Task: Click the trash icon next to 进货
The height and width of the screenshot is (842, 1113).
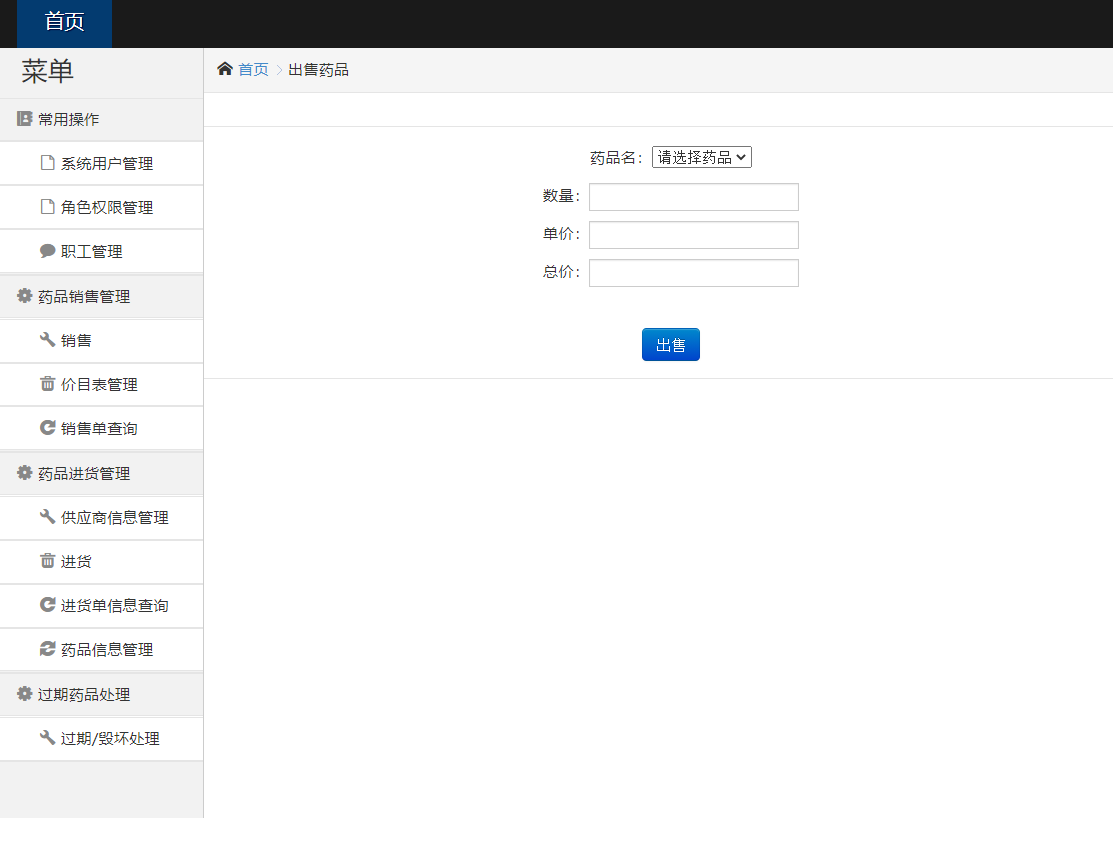Action: (x=47, y=561)
